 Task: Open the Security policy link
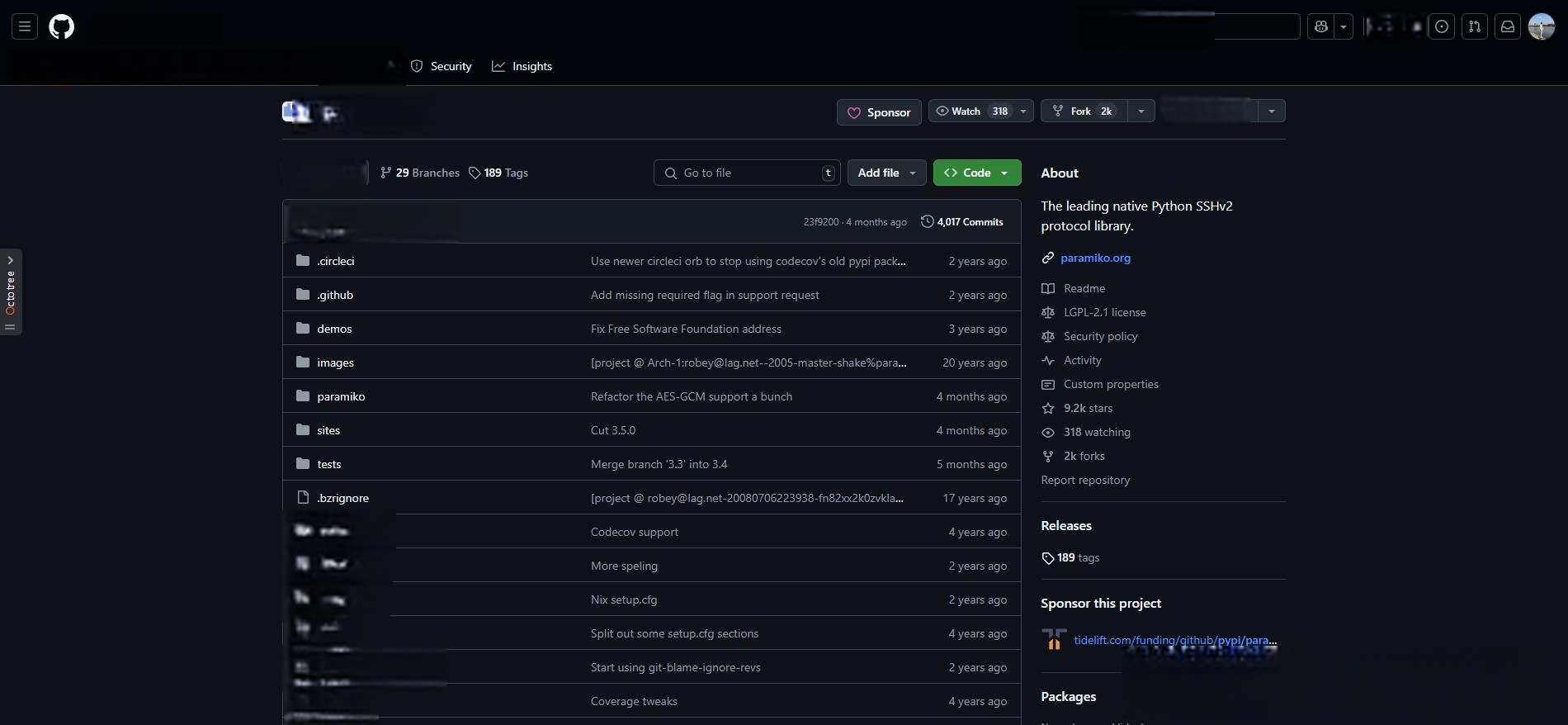[x=1101, y=336]
